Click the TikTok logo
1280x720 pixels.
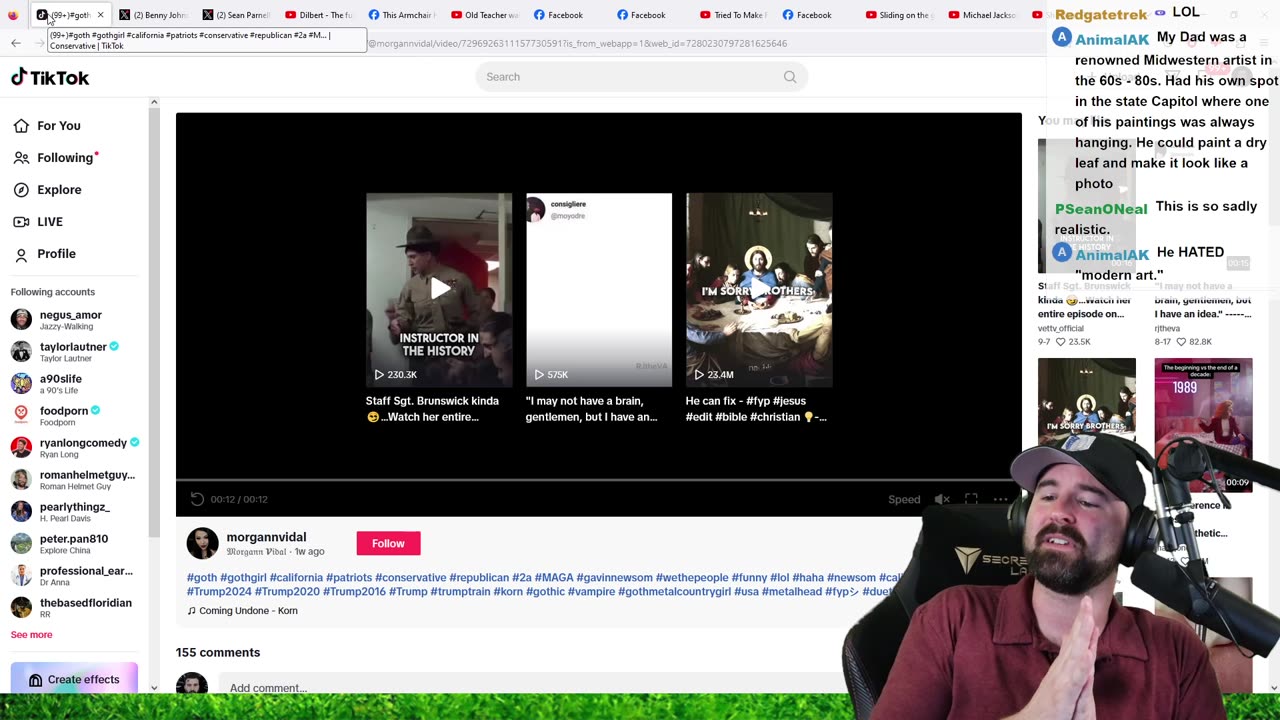tap(50, 77)
